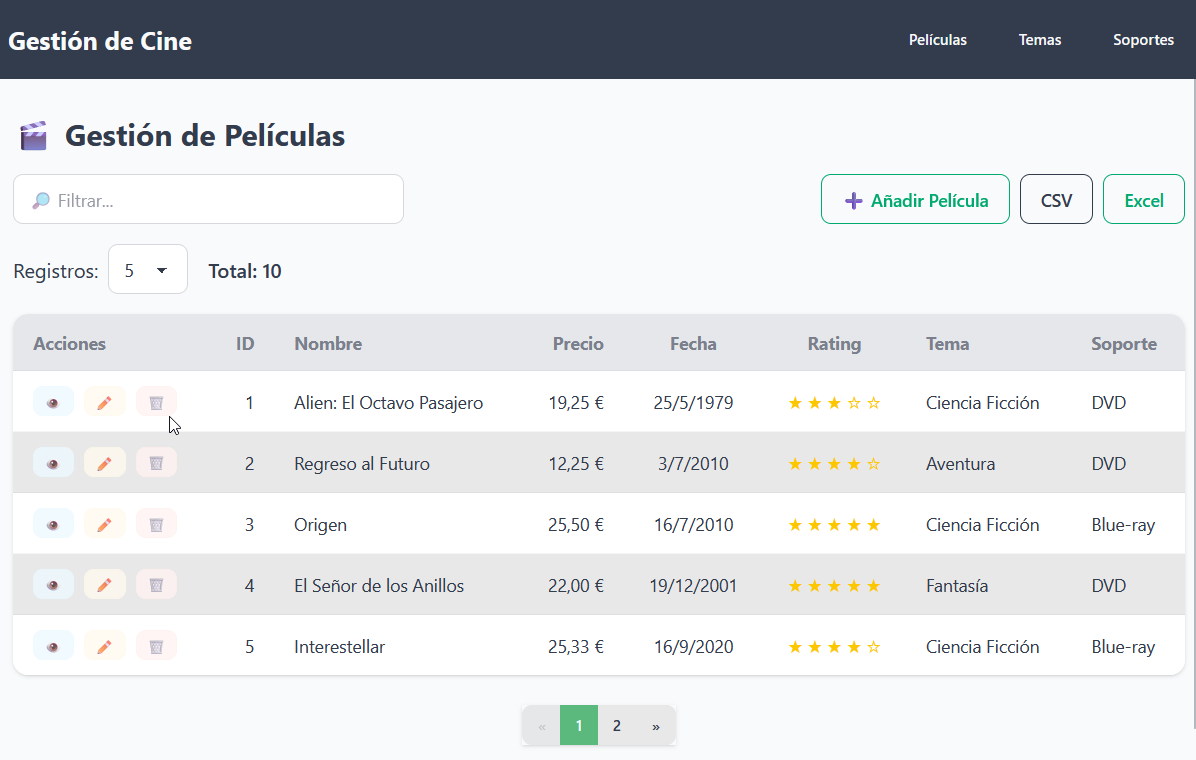Show Origen details via eye icon
Screen dimensions: 1196x760
click(53, 524)
